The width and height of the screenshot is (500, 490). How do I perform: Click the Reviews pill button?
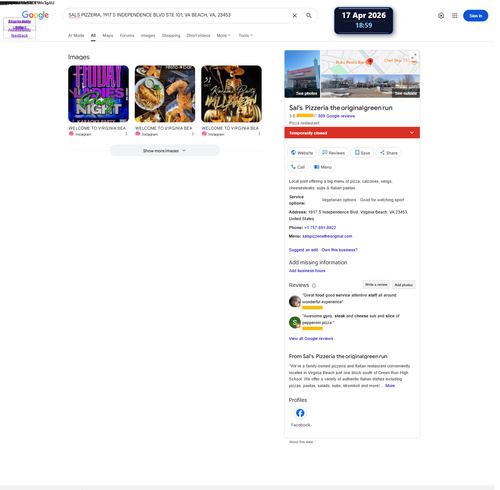click(333, 153)
